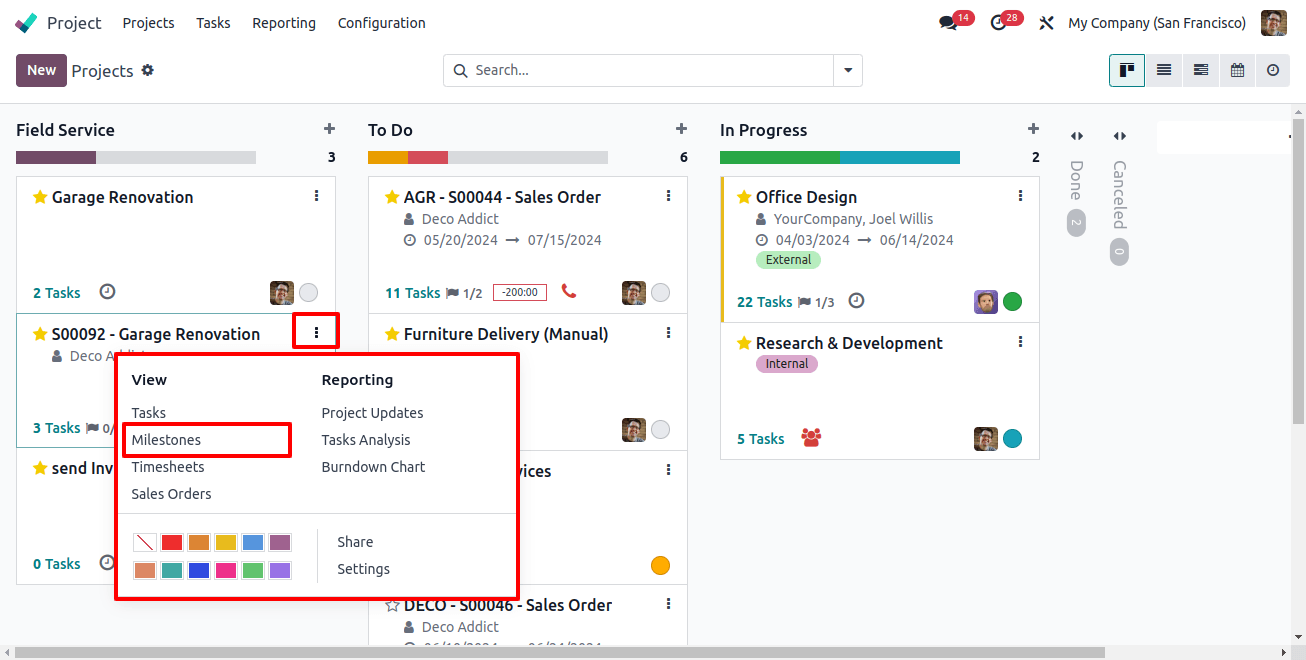1306x660 pixels.
Task: Click activity clock on Office Design card
Action: pos(856,301)
